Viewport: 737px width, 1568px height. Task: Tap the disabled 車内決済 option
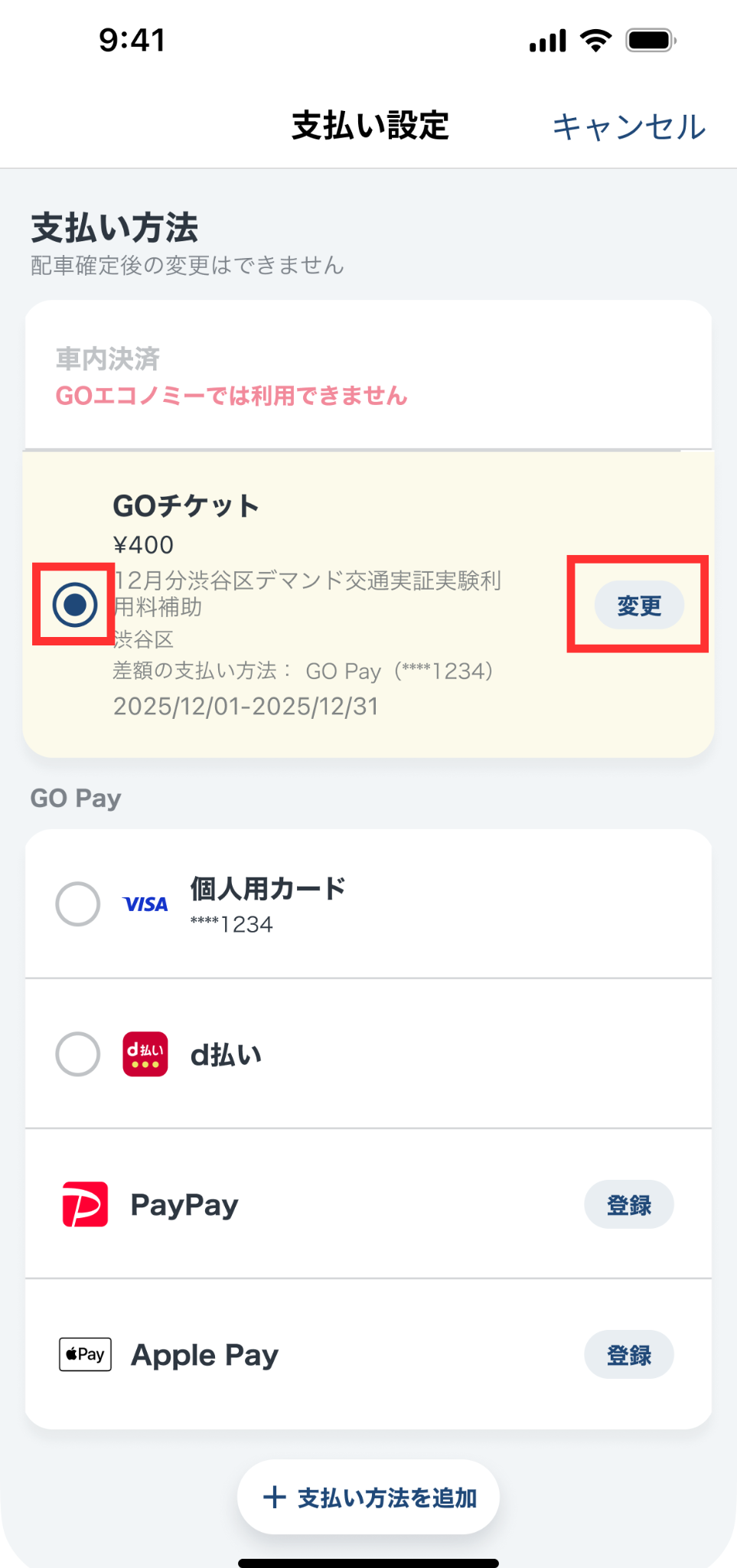(231, 377)
